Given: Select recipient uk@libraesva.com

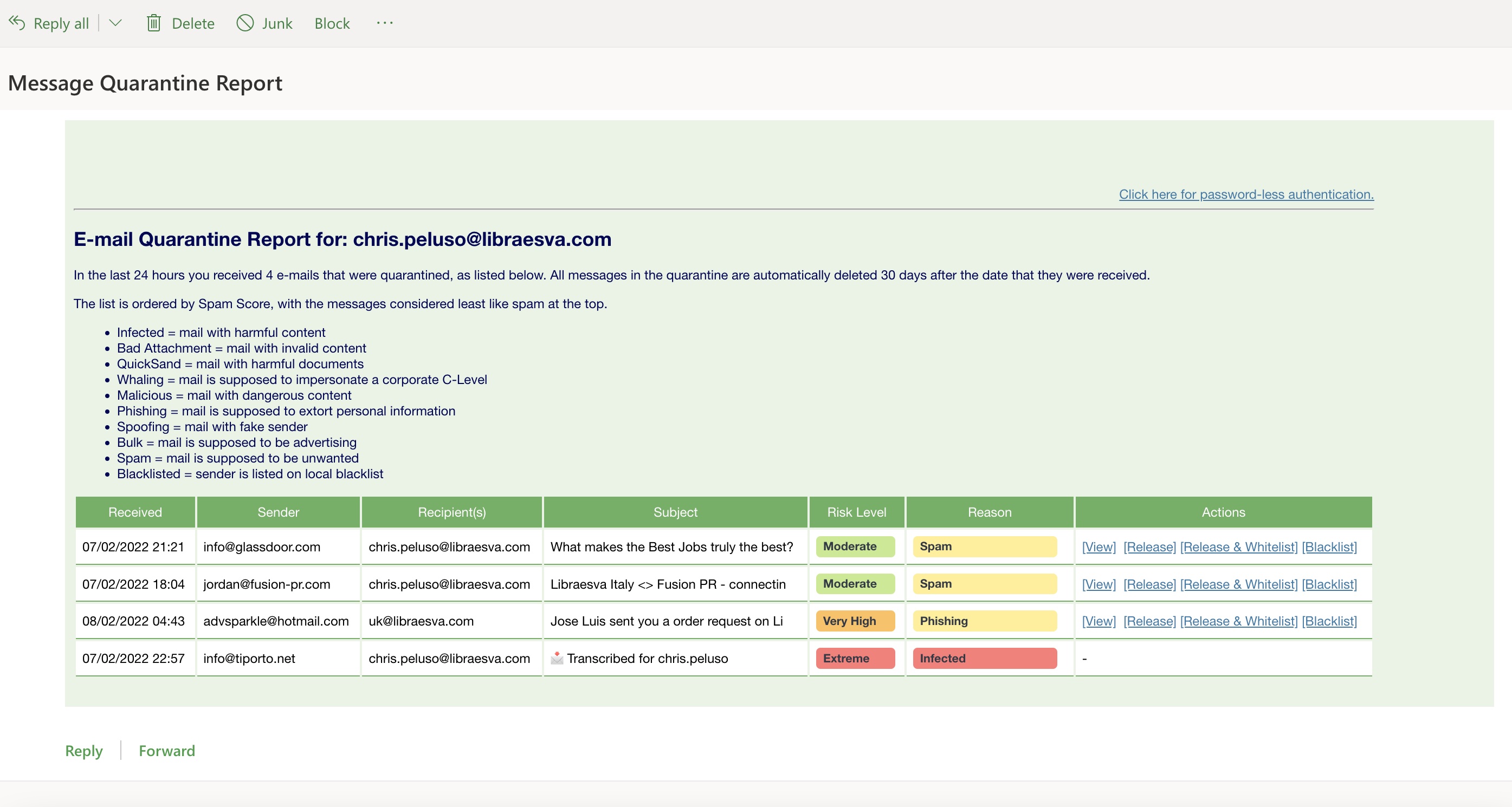Looking at the screenshot, I should pos(421,621).
